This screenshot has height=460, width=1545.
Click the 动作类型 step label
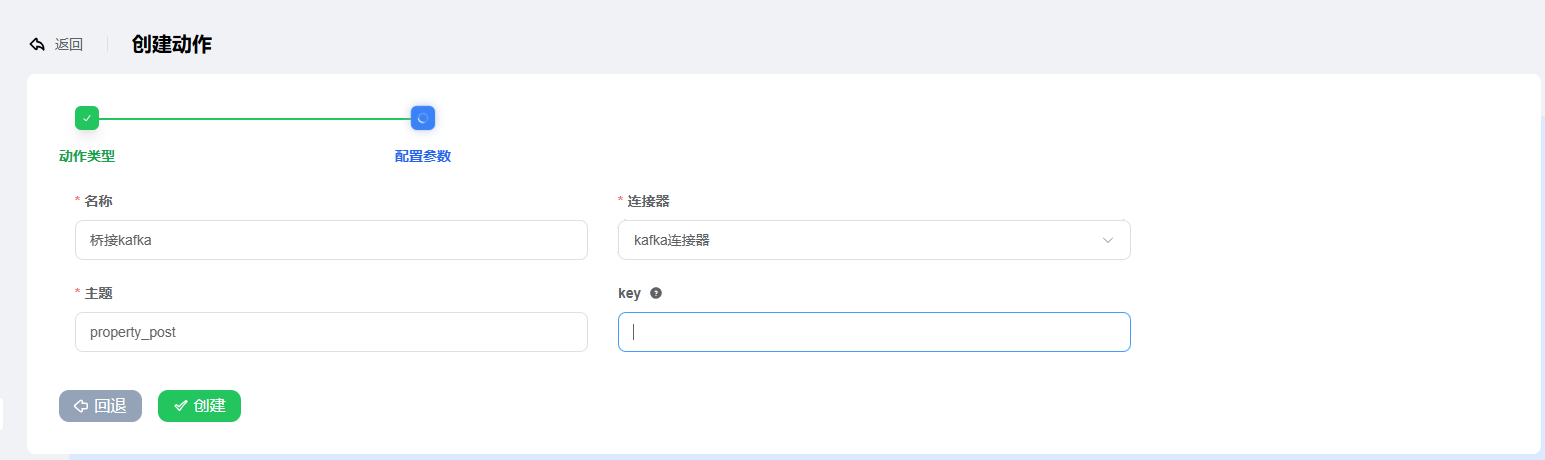point(87,156)
